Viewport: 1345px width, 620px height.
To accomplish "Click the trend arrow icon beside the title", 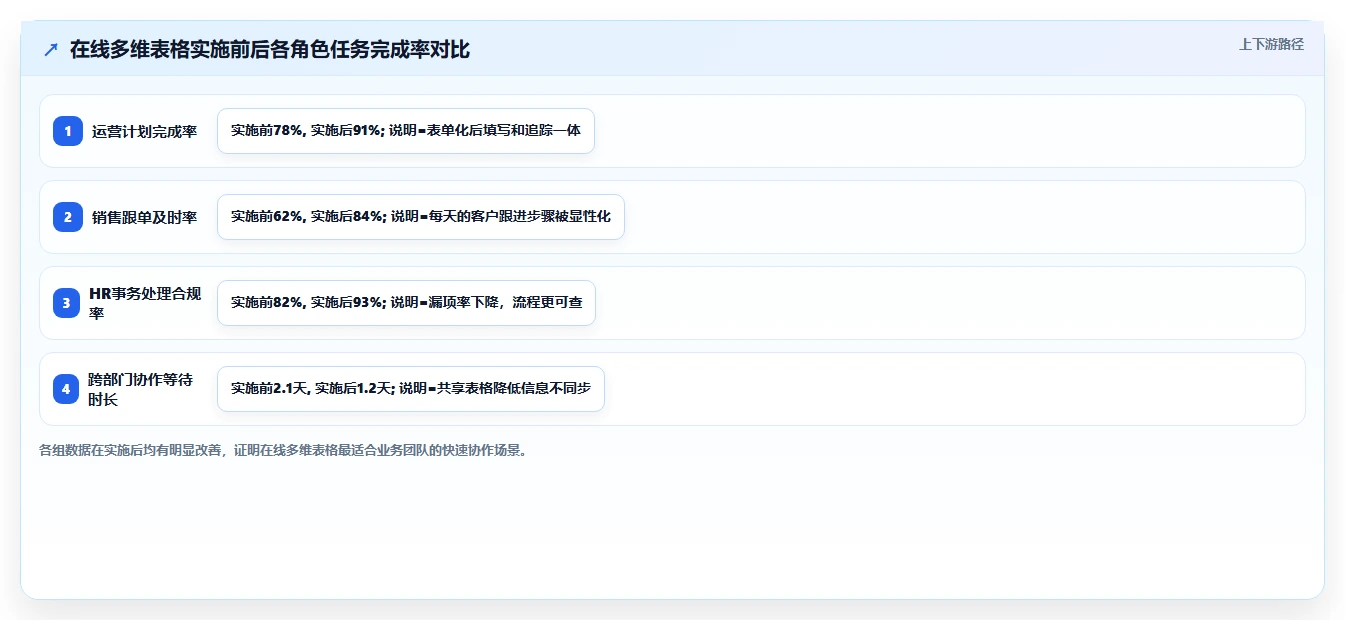I will (50, 50).
